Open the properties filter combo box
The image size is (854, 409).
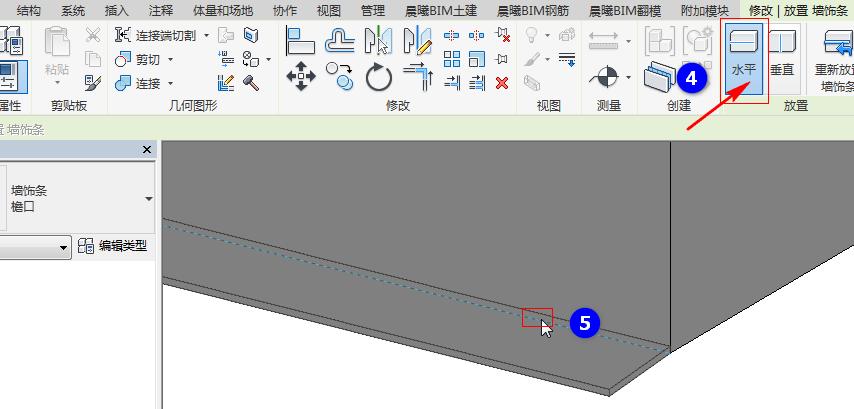35,248
